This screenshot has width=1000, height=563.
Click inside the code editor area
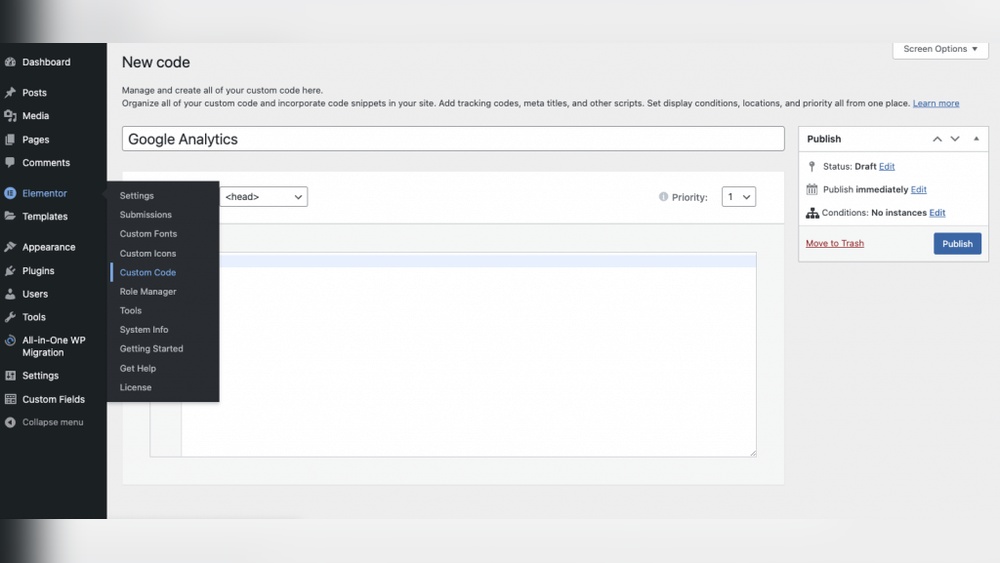tap(469, 355)
